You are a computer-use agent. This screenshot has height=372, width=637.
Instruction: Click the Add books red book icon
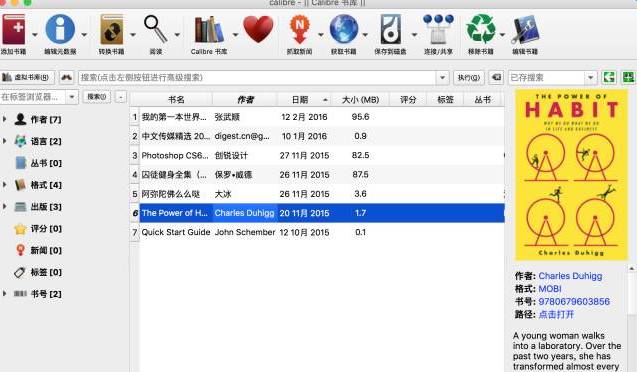[13, 29]
